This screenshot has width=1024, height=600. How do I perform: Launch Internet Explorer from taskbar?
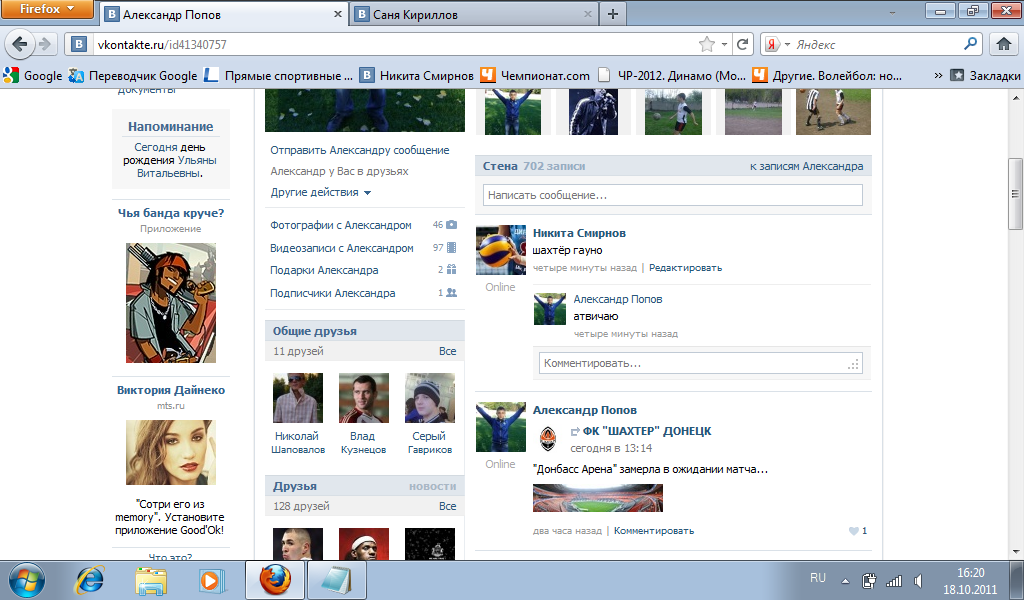89,580
